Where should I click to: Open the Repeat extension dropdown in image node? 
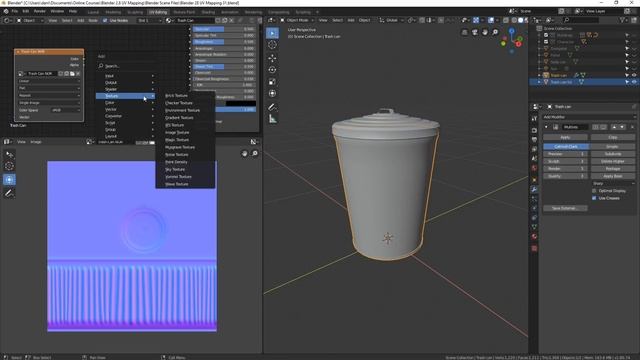(x=49, y=96)
